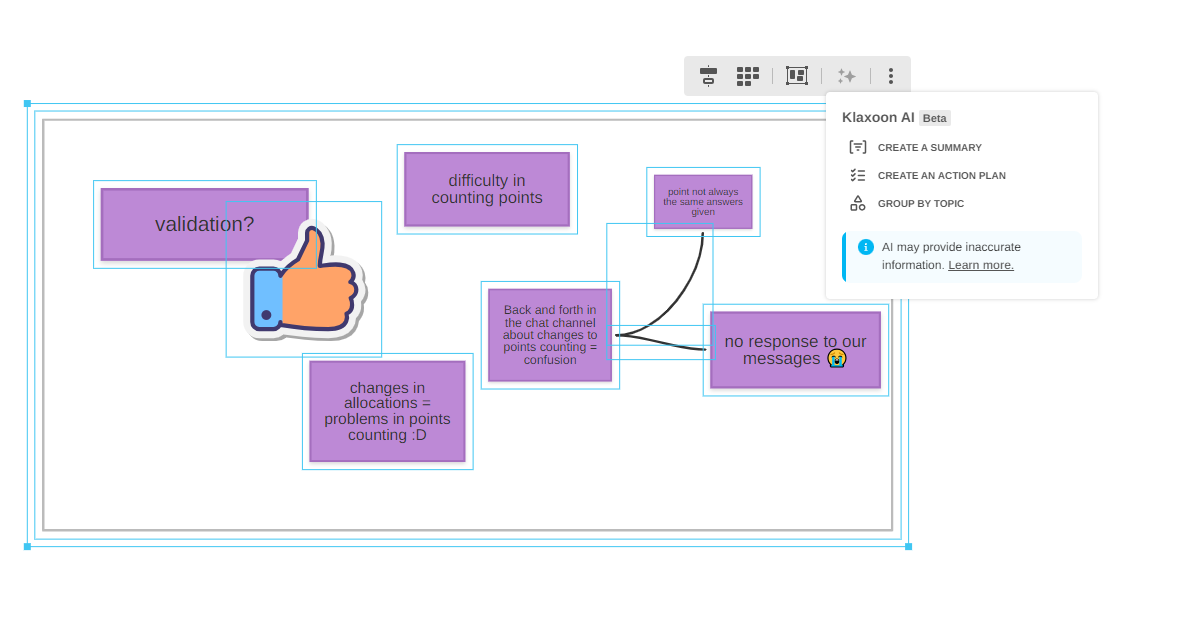The height and width of the screenshot is (625, 1178).
Task: Click the shapes group-by-topic icon
Action: click(x=857, y=203)
